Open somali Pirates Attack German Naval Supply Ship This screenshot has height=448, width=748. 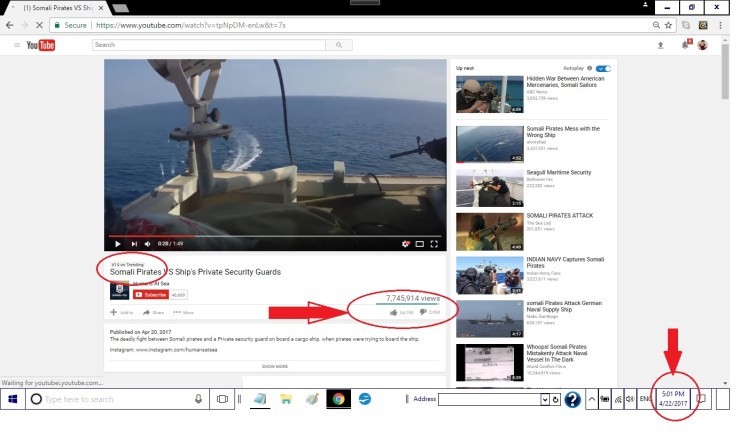564,306
